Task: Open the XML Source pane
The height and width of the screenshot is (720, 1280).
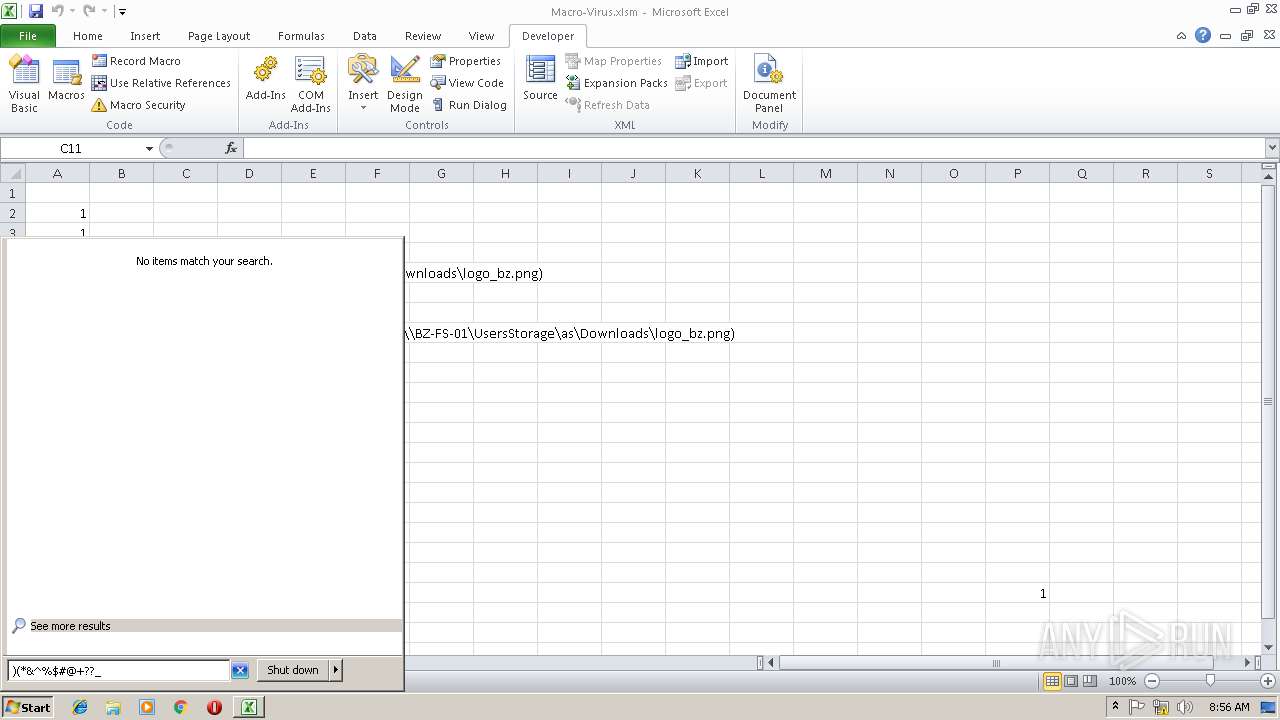Action: point(540,80)
